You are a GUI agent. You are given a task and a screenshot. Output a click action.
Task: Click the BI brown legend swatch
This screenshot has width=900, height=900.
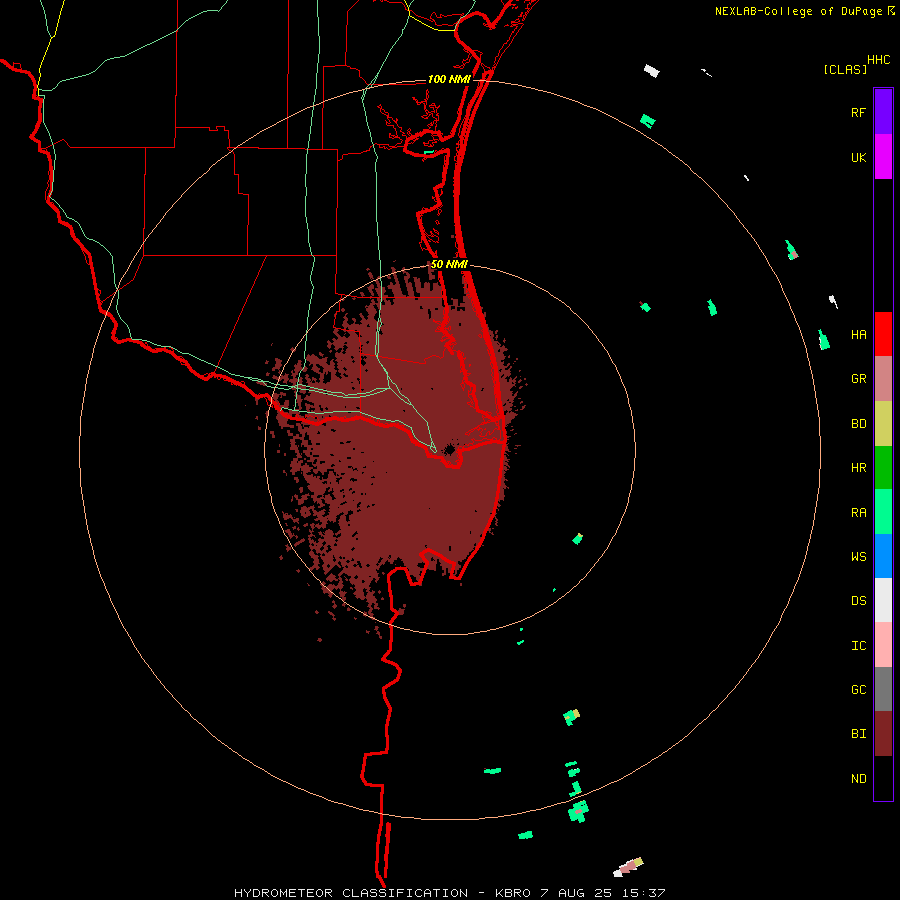point(883,734)
